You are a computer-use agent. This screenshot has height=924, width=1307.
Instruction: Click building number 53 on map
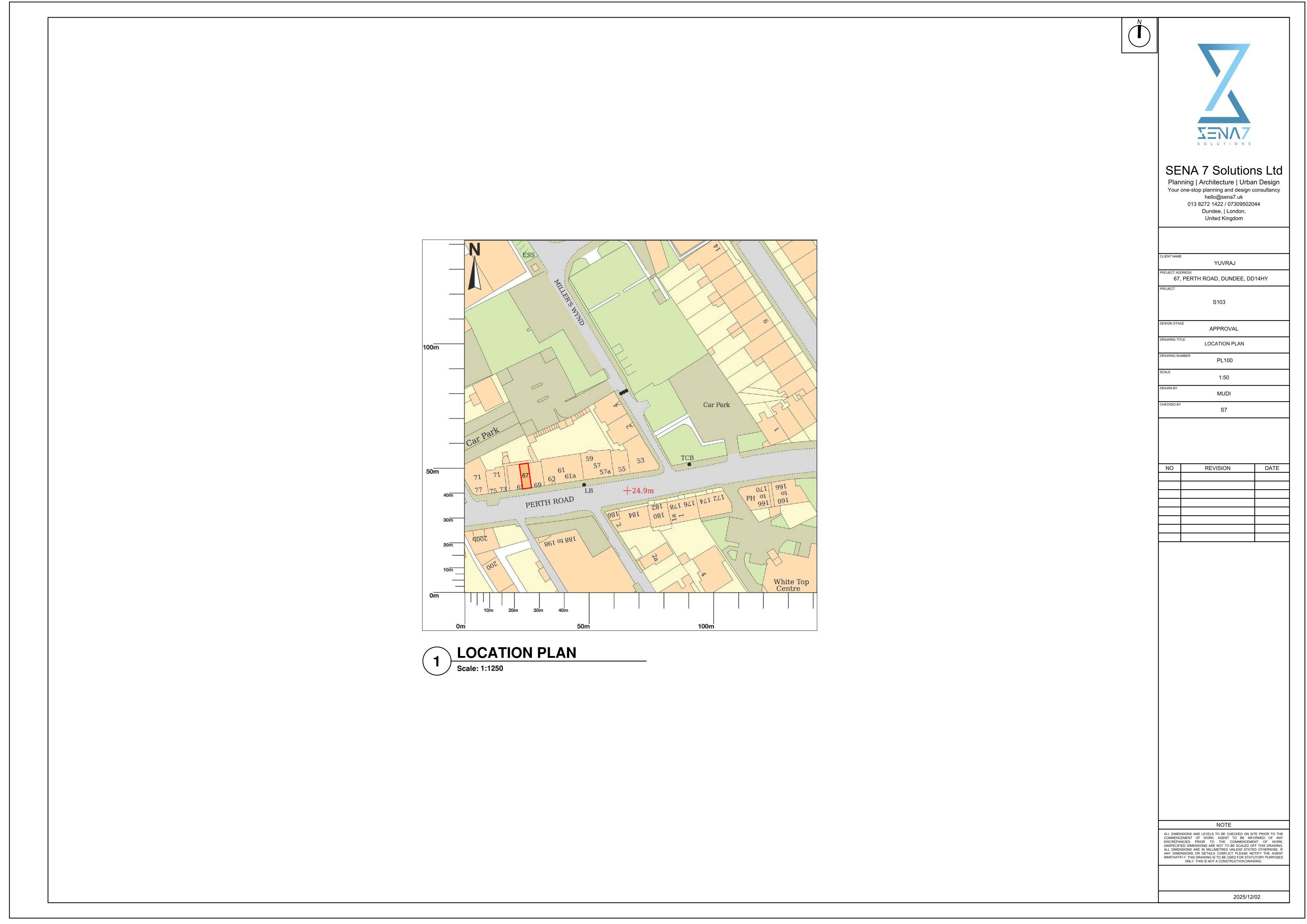click(x=640, y=461)
